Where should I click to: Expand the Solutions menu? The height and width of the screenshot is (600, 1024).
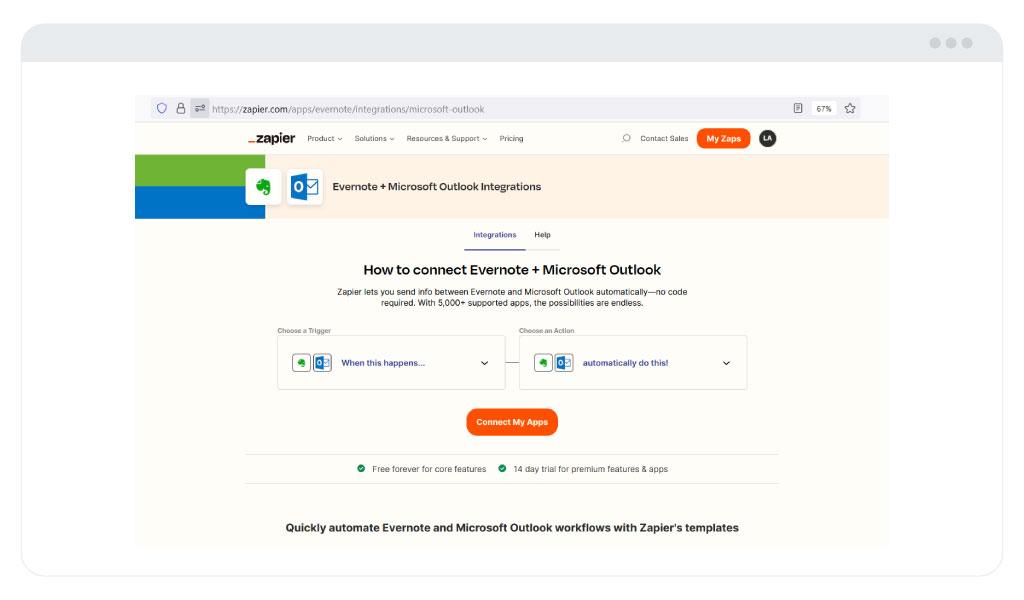[374, 138]
